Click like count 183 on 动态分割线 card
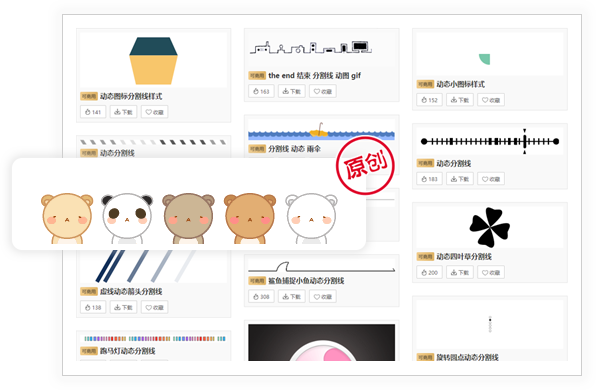 pyautogui.click(x=430, y=179)
